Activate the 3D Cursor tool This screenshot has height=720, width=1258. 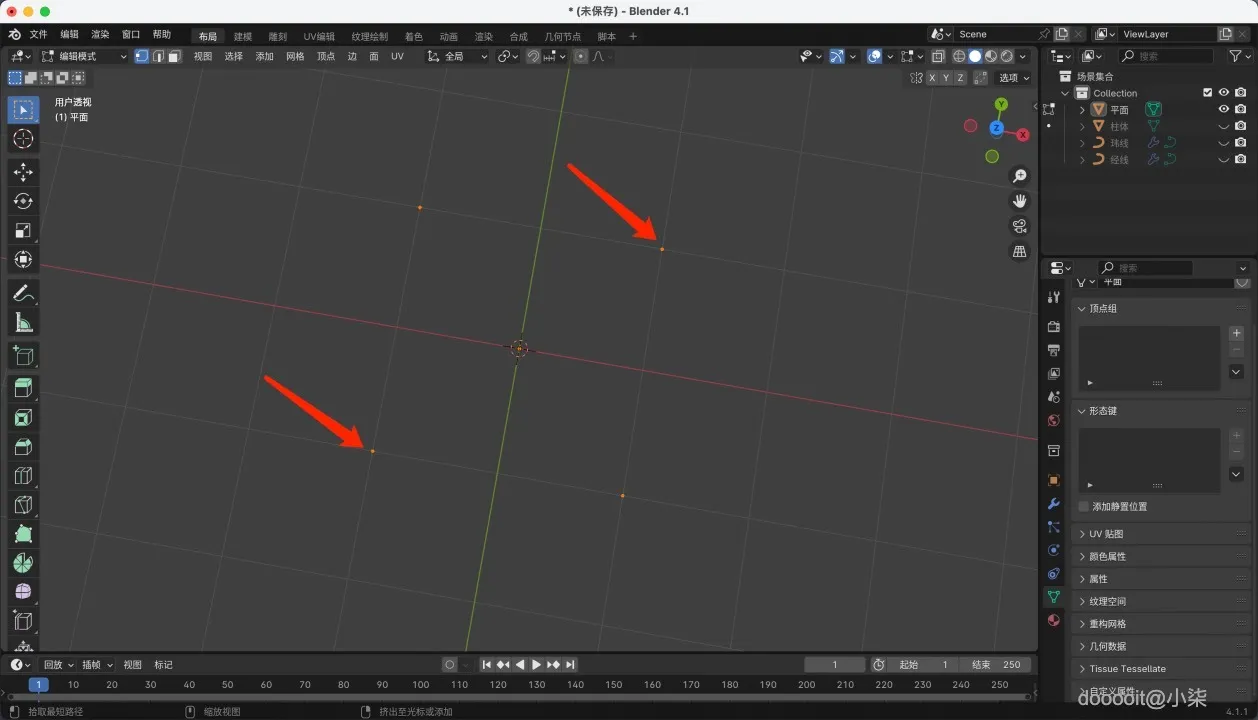[x=23, y=139]
